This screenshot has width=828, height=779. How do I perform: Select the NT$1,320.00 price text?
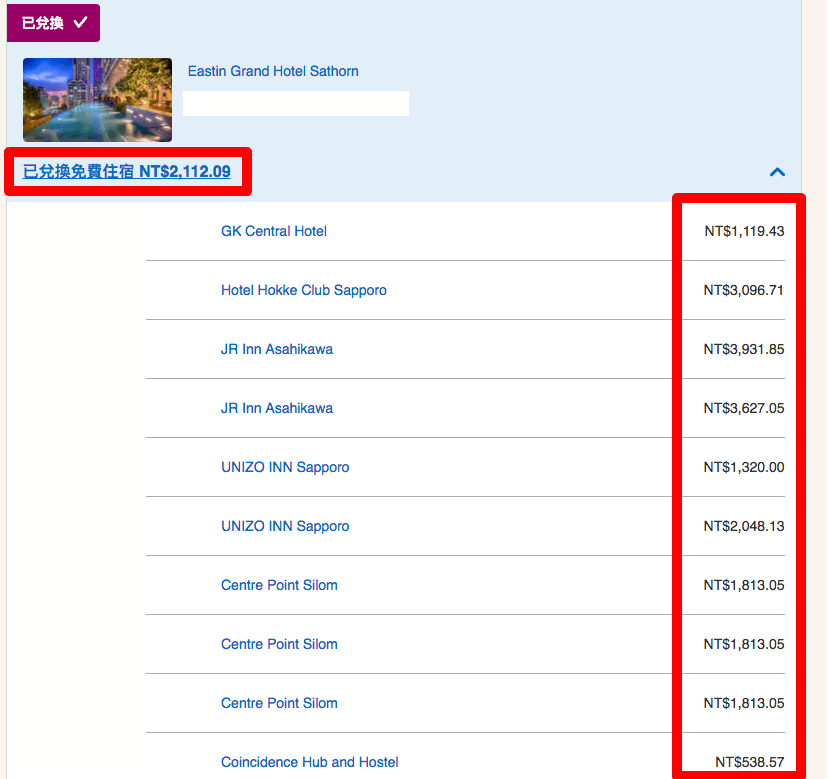(744, 467)
